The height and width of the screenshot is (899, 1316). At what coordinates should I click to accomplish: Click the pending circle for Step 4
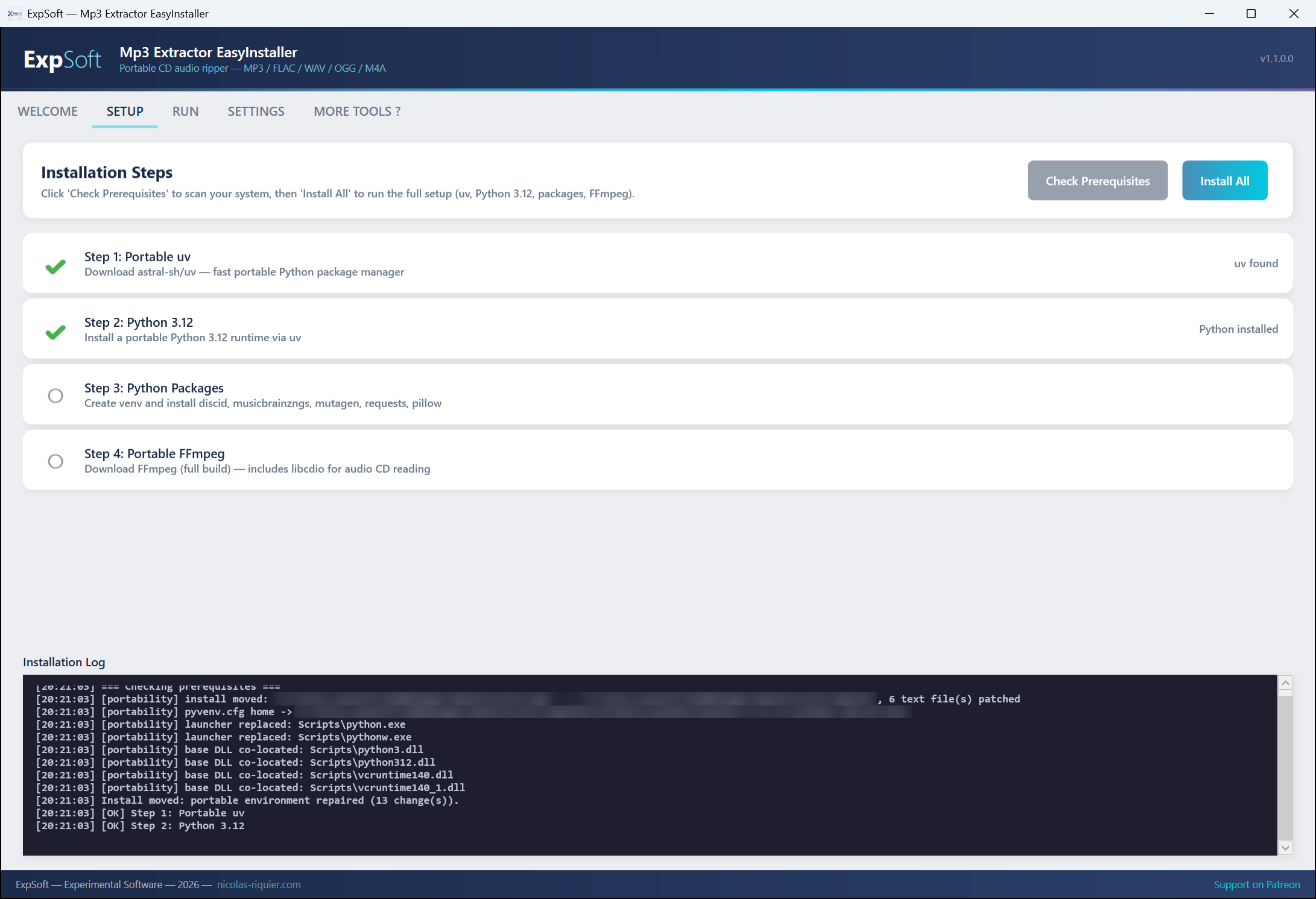point(55,461)
